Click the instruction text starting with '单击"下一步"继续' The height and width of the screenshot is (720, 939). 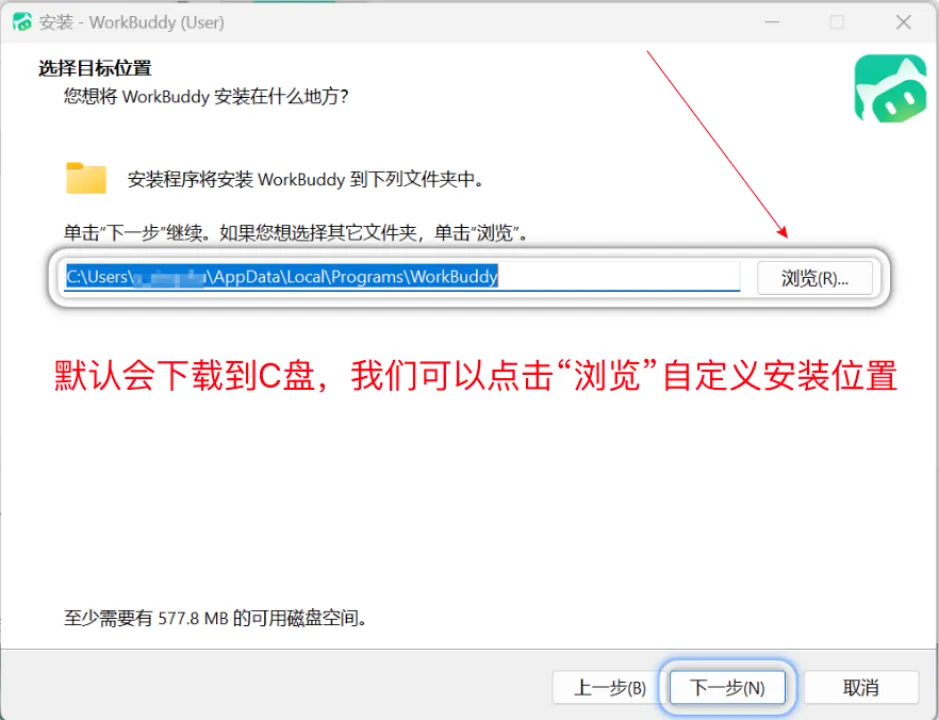coord(295,232)
